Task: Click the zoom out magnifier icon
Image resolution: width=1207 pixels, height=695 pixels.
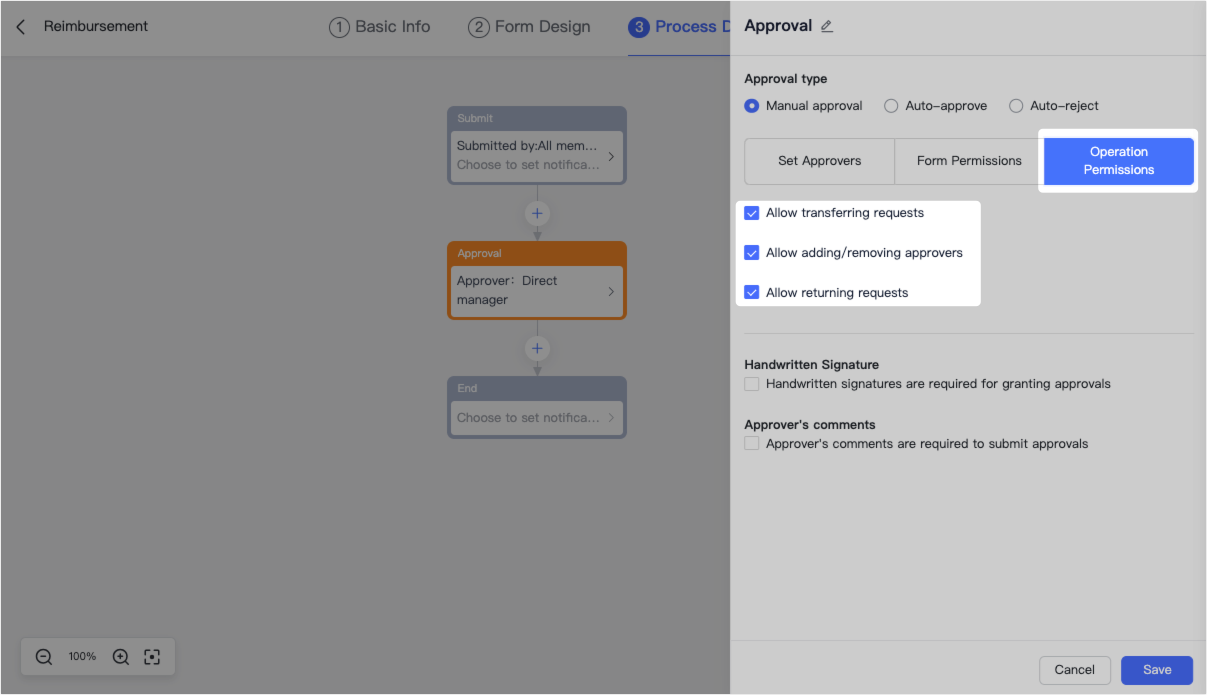Action: point(43,656)
